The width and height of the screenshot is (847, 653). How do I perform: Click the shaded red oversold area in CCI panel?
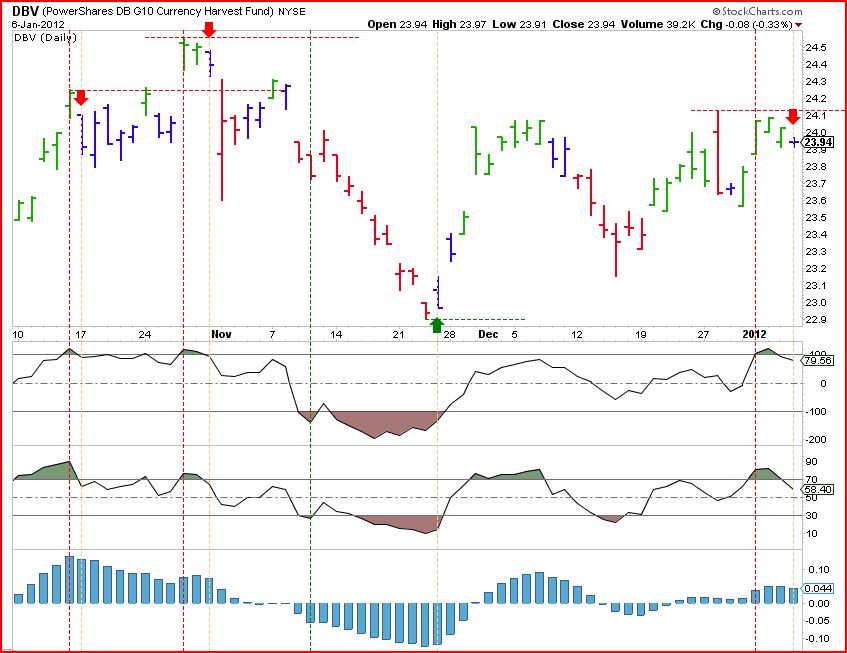click(386, 423)
